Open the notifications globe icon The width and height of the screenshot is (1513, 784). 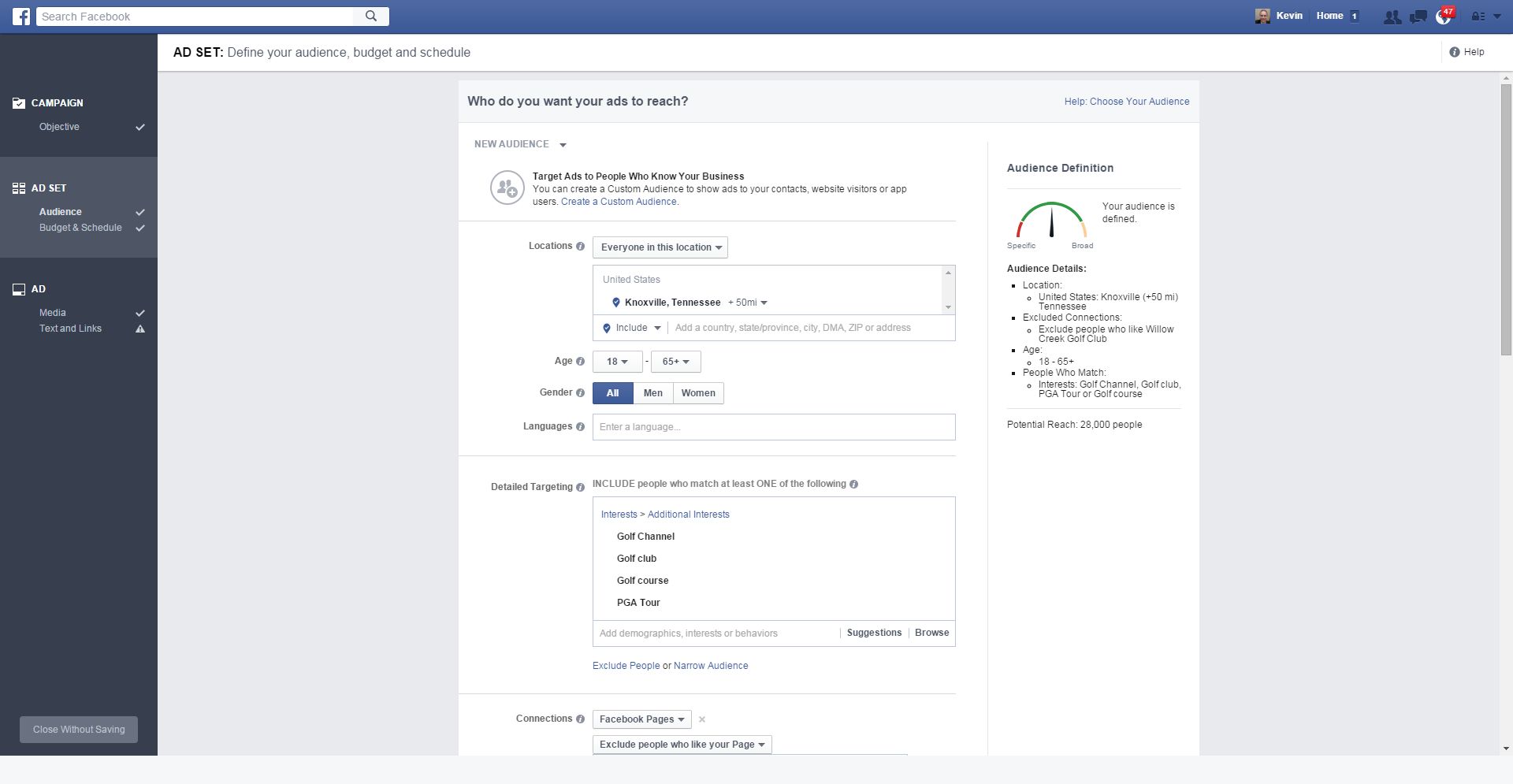[1443, 17]
